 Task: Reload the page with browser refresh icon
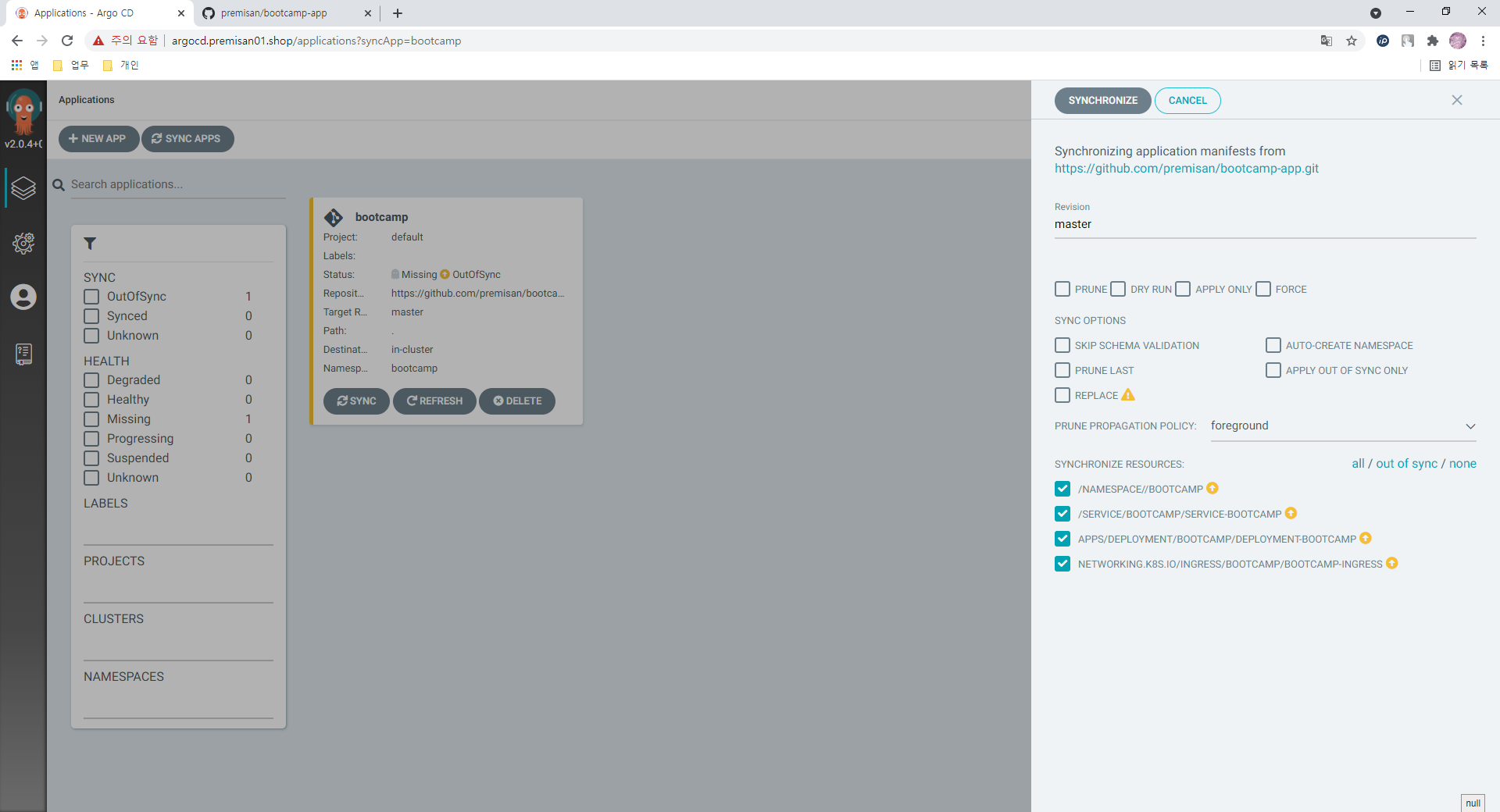[x=67, y=41]
